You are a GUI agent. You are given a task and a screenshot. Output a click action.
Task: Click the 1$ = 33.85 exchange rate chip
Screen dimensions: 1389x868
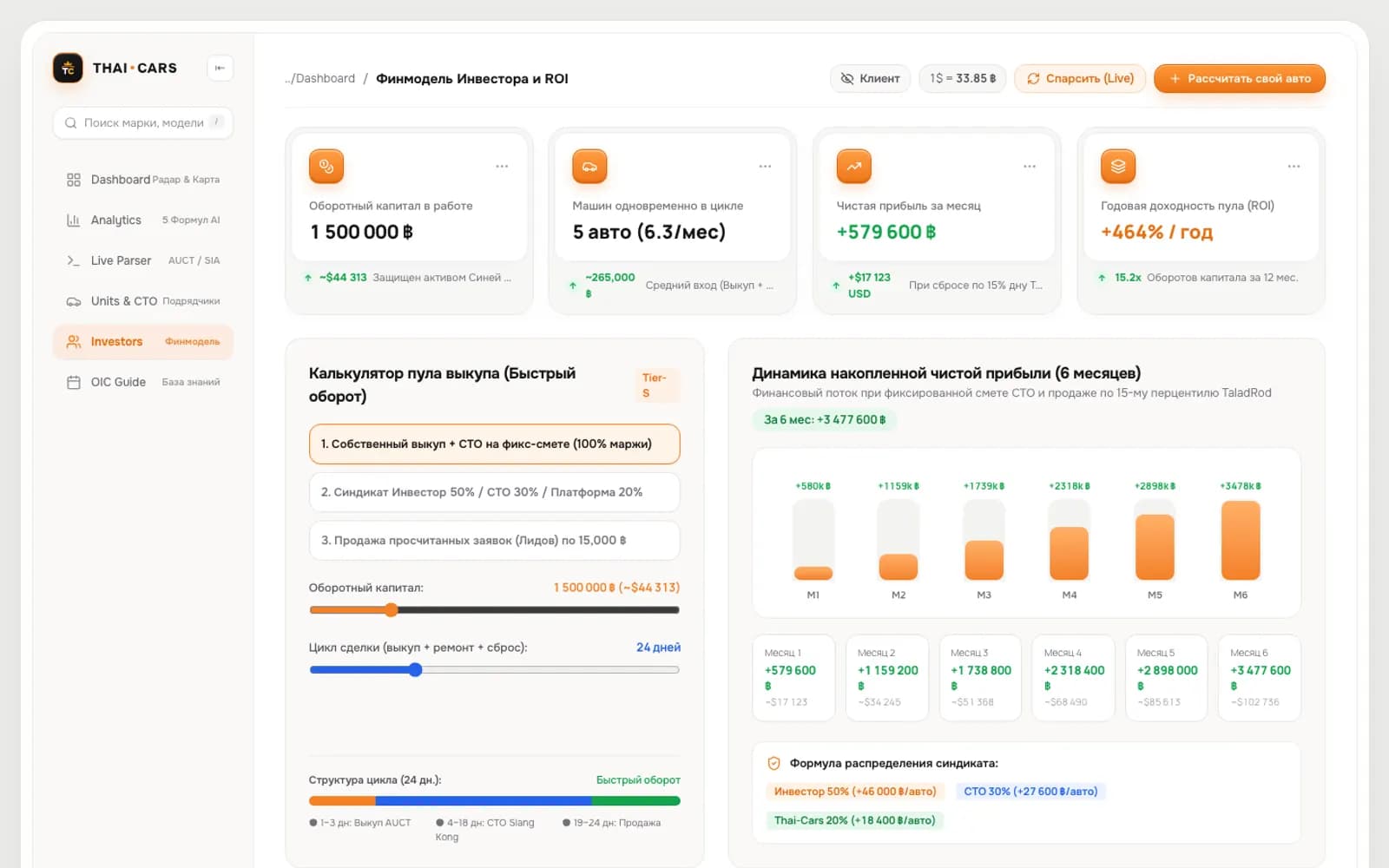(x=963, y=78)
